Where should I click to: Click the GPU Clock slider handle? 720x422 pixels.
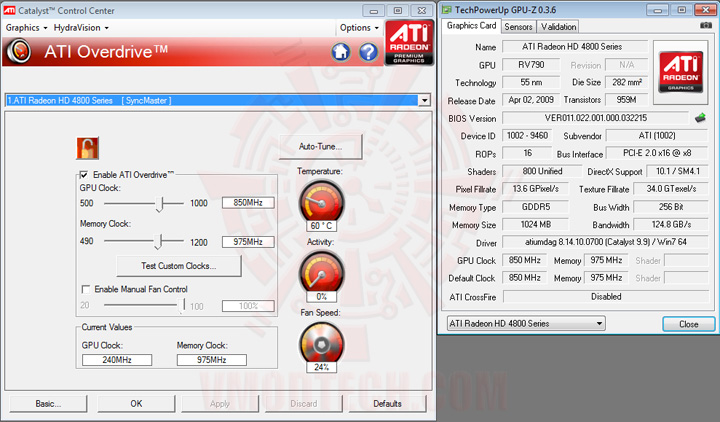[159, 203]
